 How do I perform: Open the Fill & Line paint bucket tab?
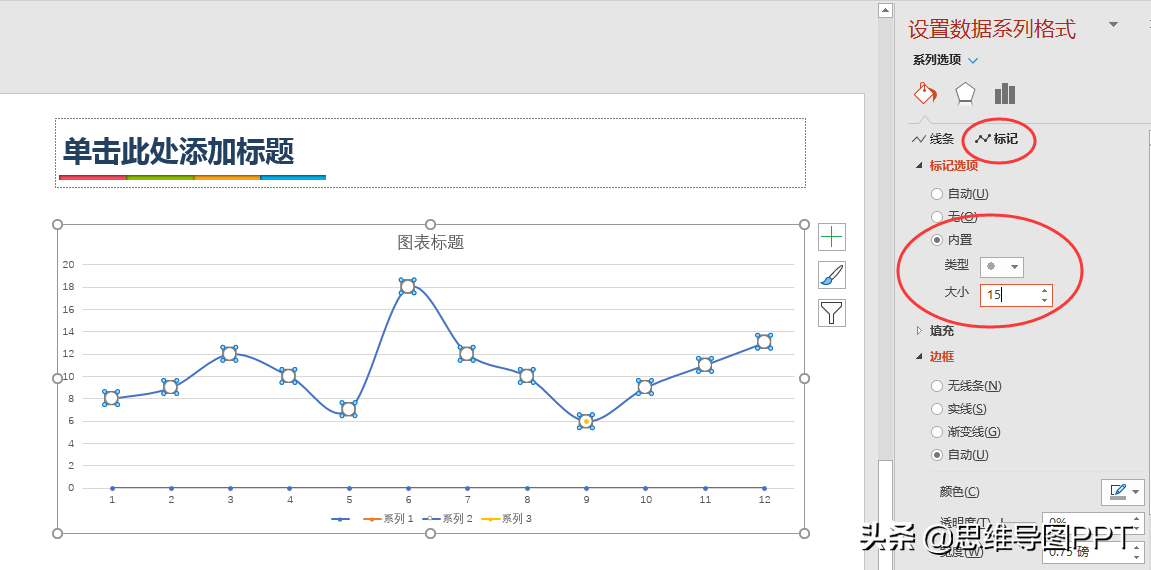[x=925, y=93]
